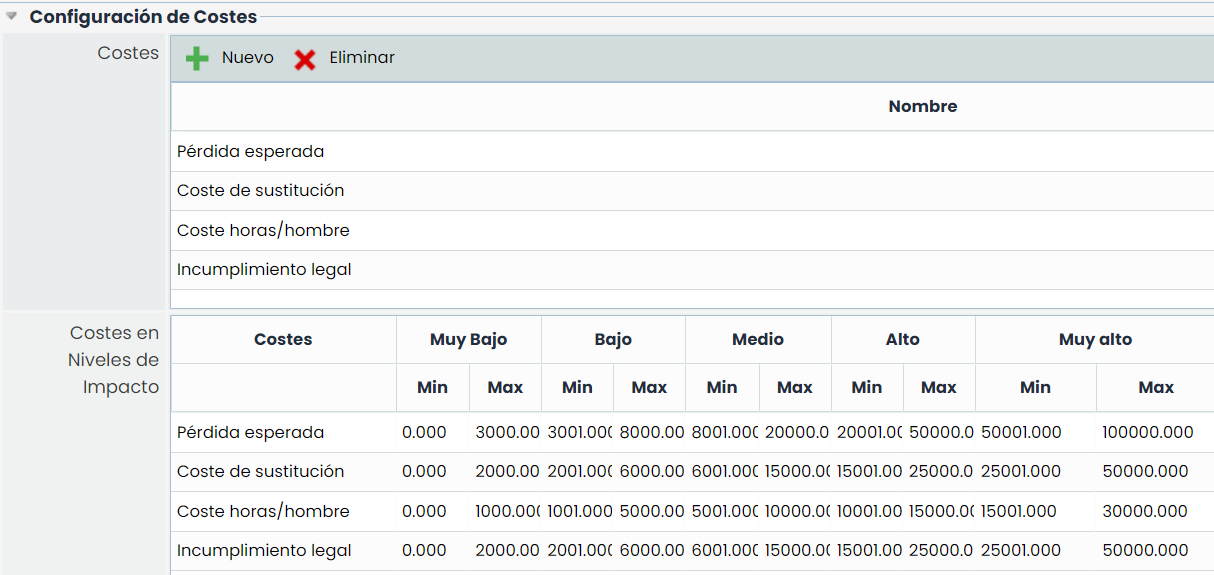Edit Pérdida esperada Muy alto Max value 100000
Screen dimensions: 1214x575
point(1147,433)
